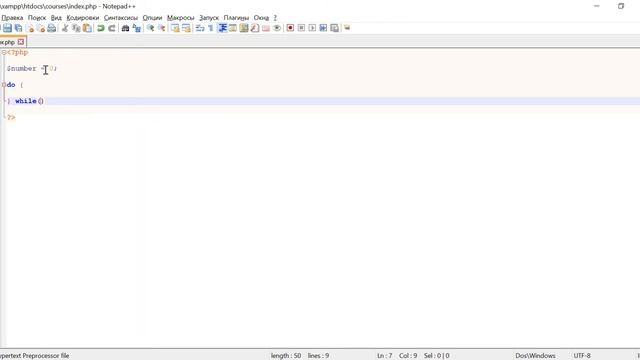
Task: Open the Кодировки menu
Action: point(83,18)
